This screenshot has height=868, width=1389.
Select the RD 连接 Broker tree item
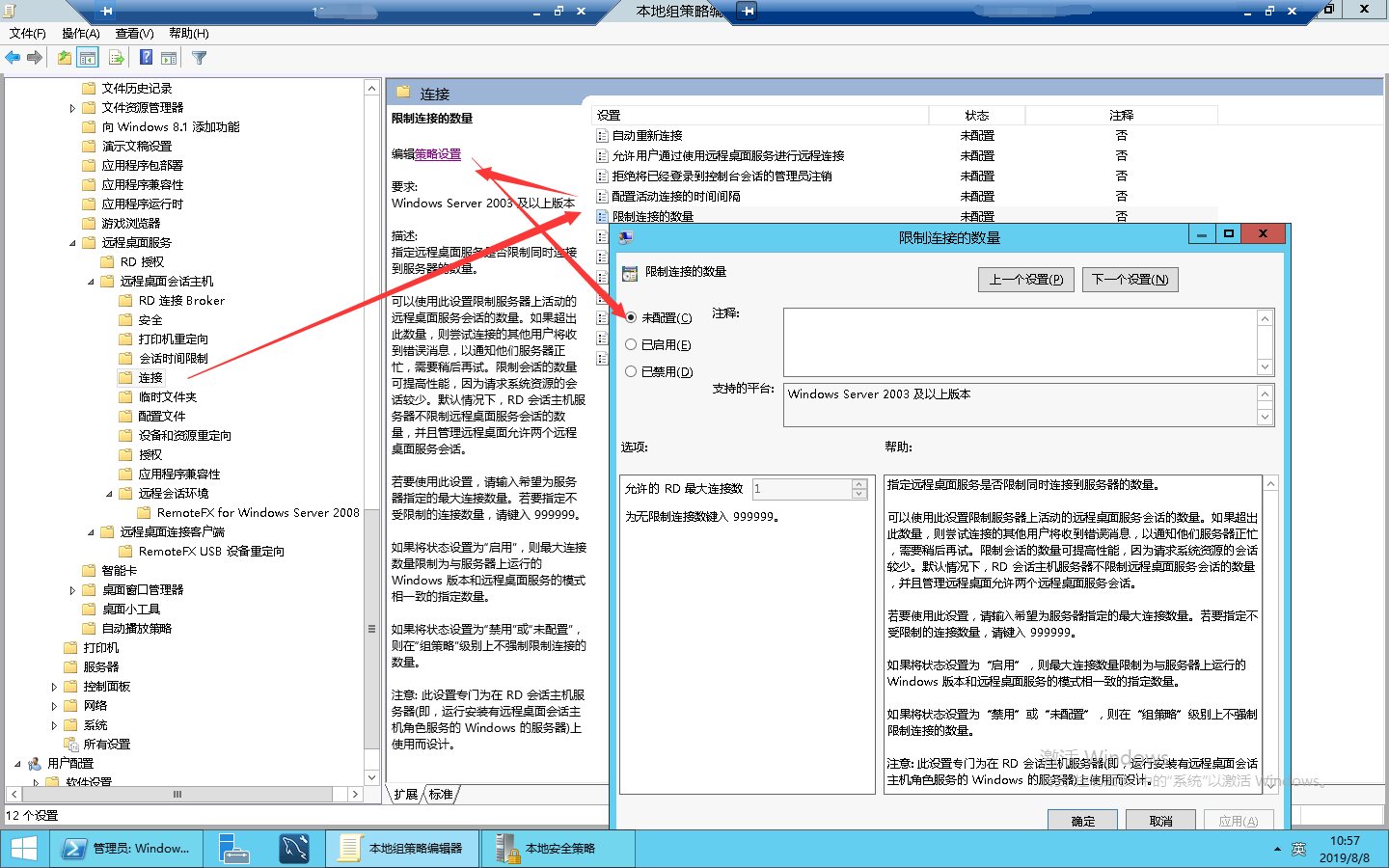click(181, 301)
